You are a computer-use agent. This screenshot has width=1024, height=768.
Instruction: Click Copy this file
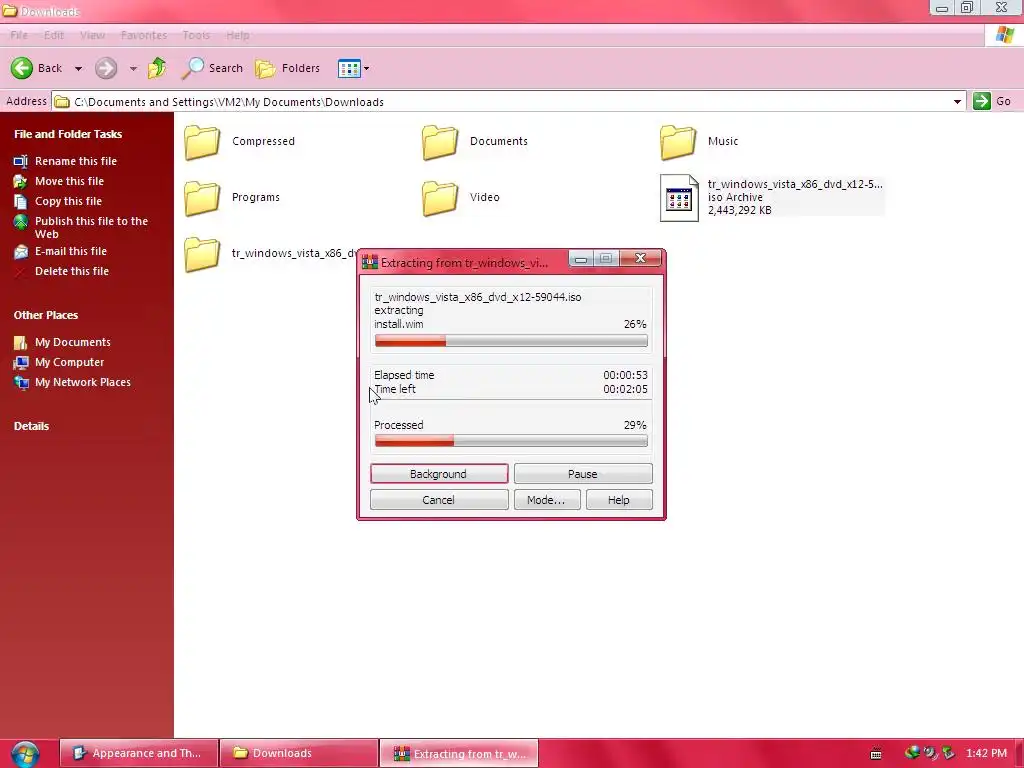[x=68, y=201]
